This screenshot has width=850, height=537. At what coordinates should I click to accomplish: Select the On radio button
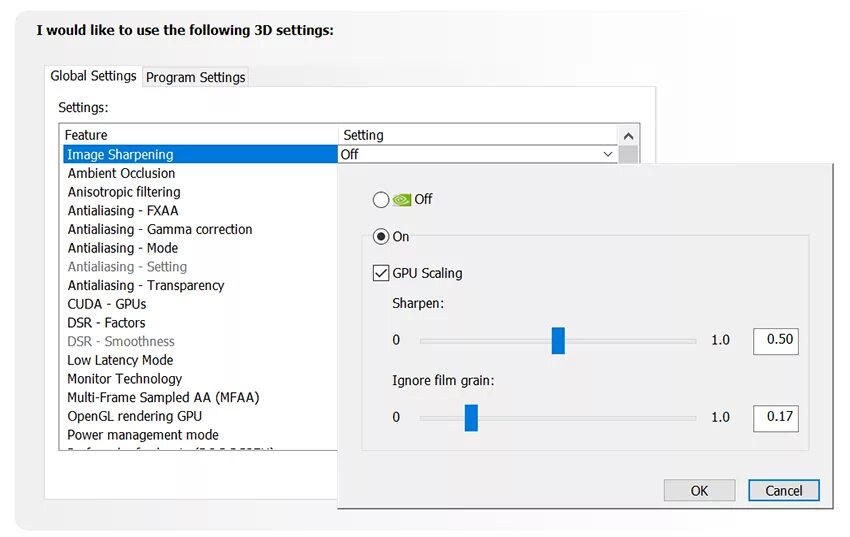(380, 237)
